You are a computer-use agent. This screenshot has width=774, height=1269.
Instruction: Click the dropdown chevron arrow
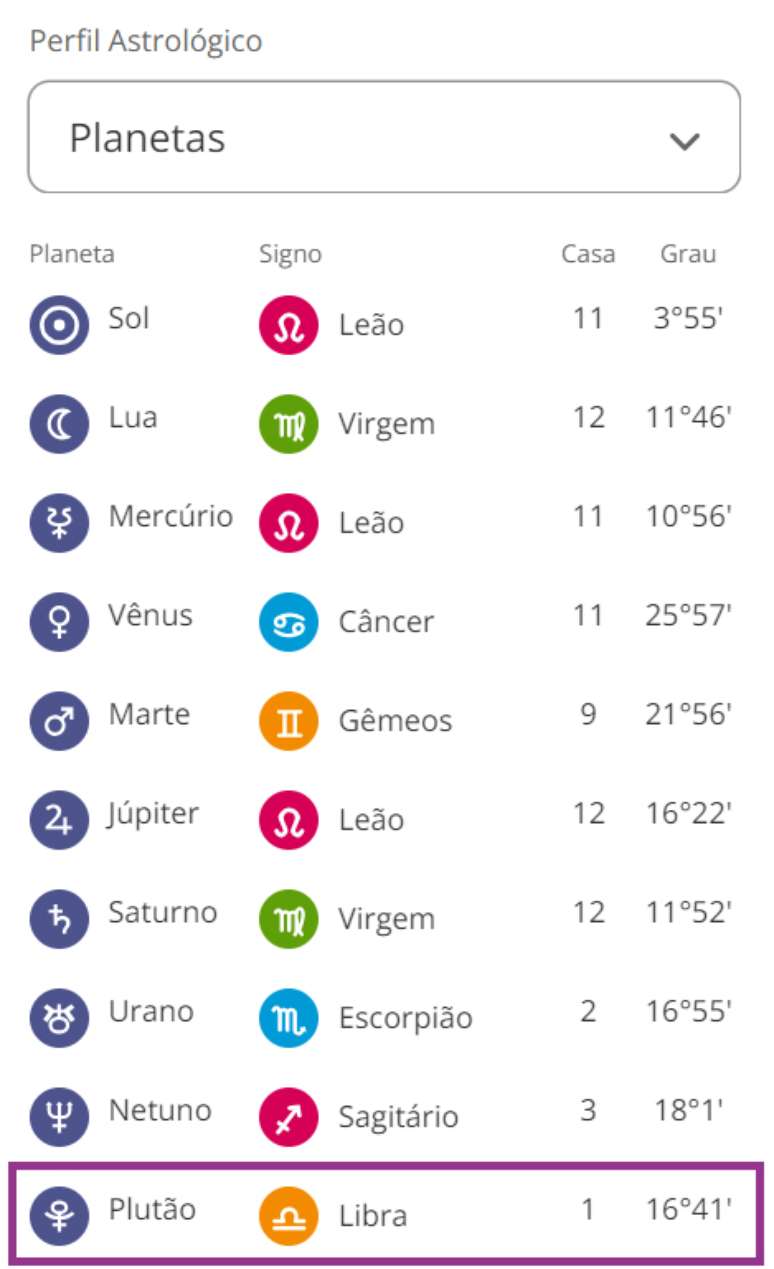pyautogui.click(x=684, y=141)
